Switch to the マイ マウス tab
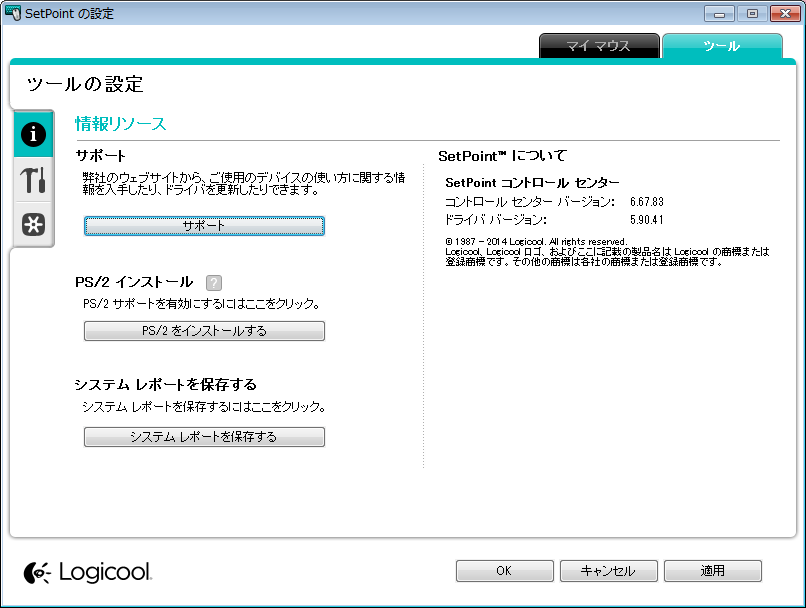The image size is (806, 608). click(x=599, y=46)
